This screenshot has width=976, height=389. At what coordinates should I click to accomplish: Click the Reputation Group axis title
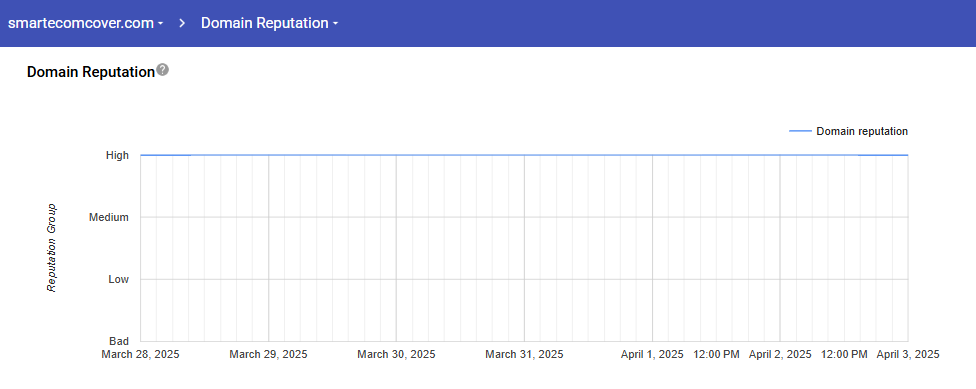pos(52,248)
